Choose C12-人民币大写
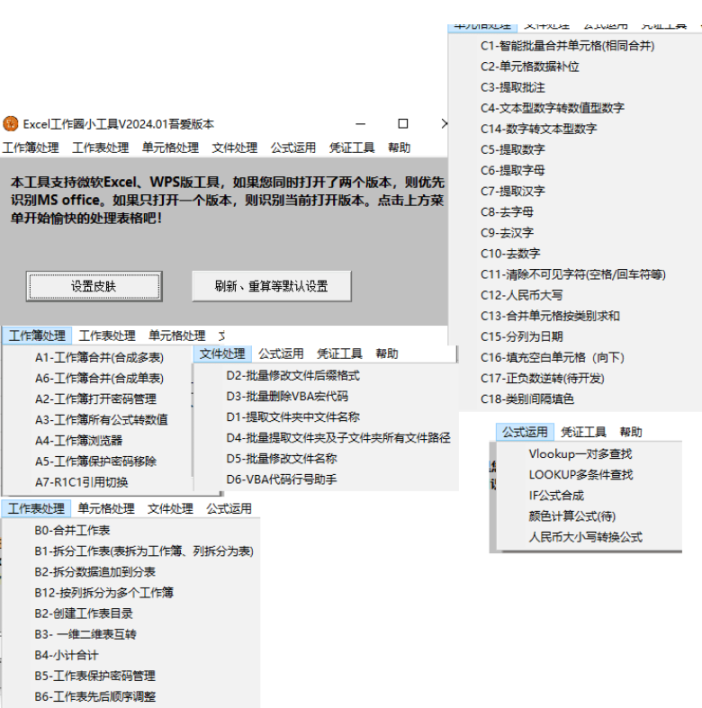 [521, 295]
